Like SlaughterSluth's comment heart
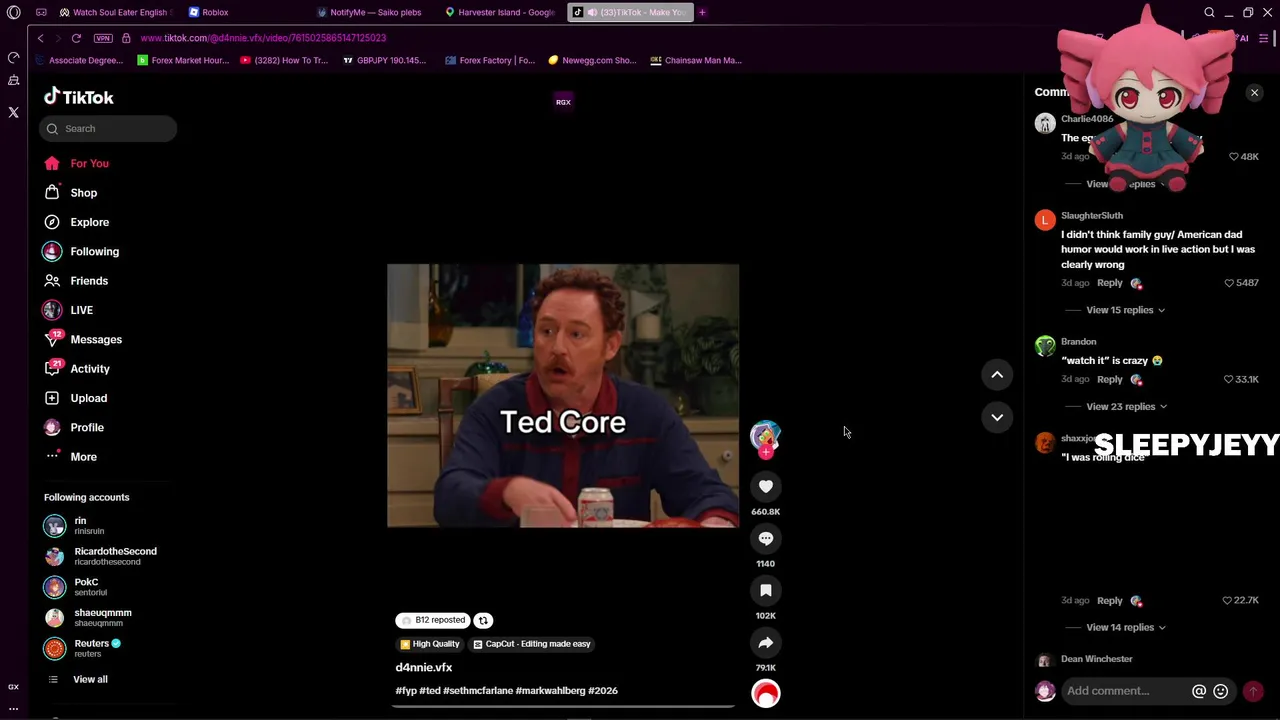Screen dimensions: 1280x720 (1229, 283)
